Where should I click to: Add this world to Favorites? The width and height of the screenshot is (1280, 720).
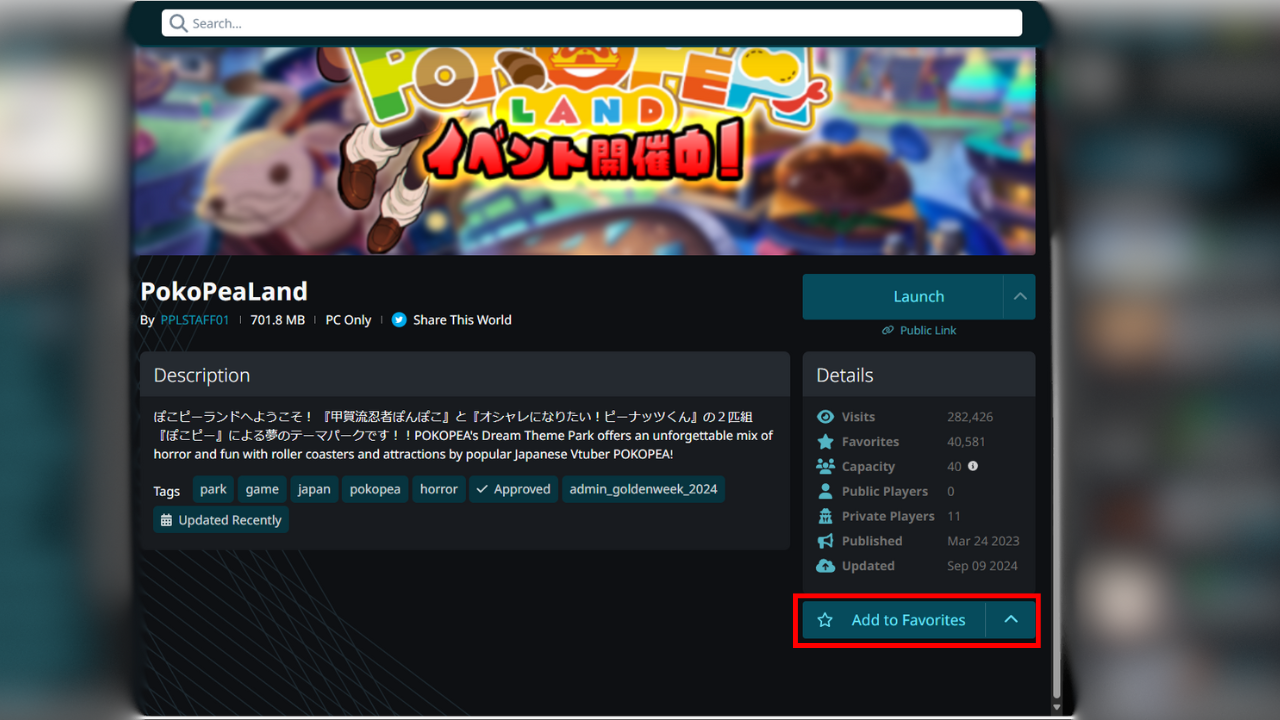point(894,620)
